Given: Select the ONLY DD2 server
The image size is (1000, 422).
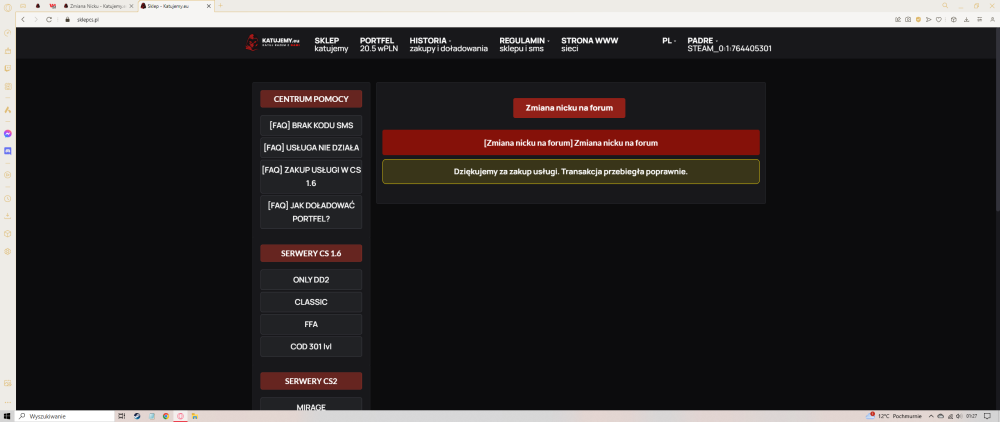Looking at the screenshot, I should tap(311, 279).
